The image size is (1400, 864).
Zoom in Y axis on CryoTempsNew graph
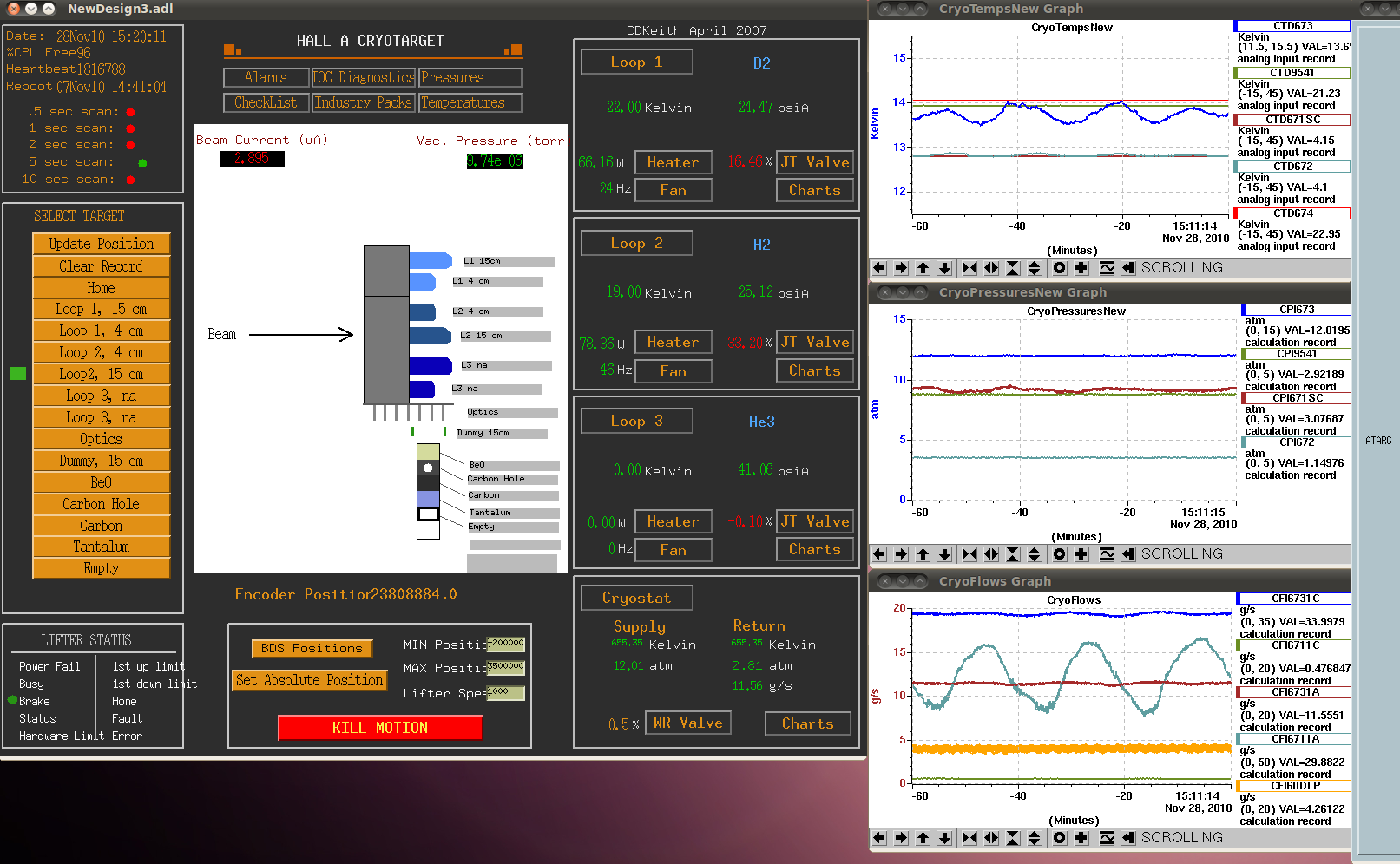tap(1013, 268)
